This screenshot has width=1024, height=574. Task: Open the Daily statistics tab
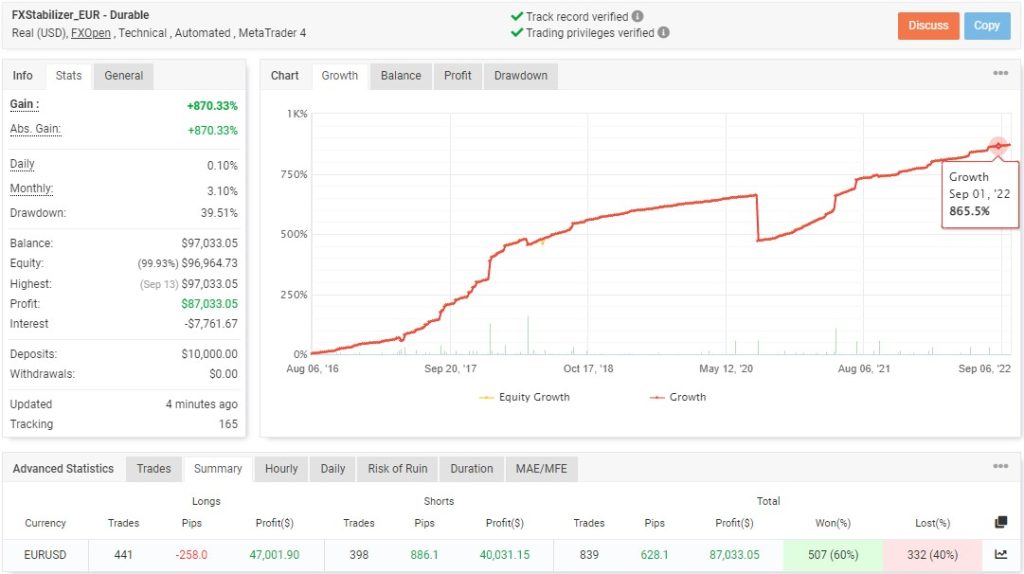point(332,469)
